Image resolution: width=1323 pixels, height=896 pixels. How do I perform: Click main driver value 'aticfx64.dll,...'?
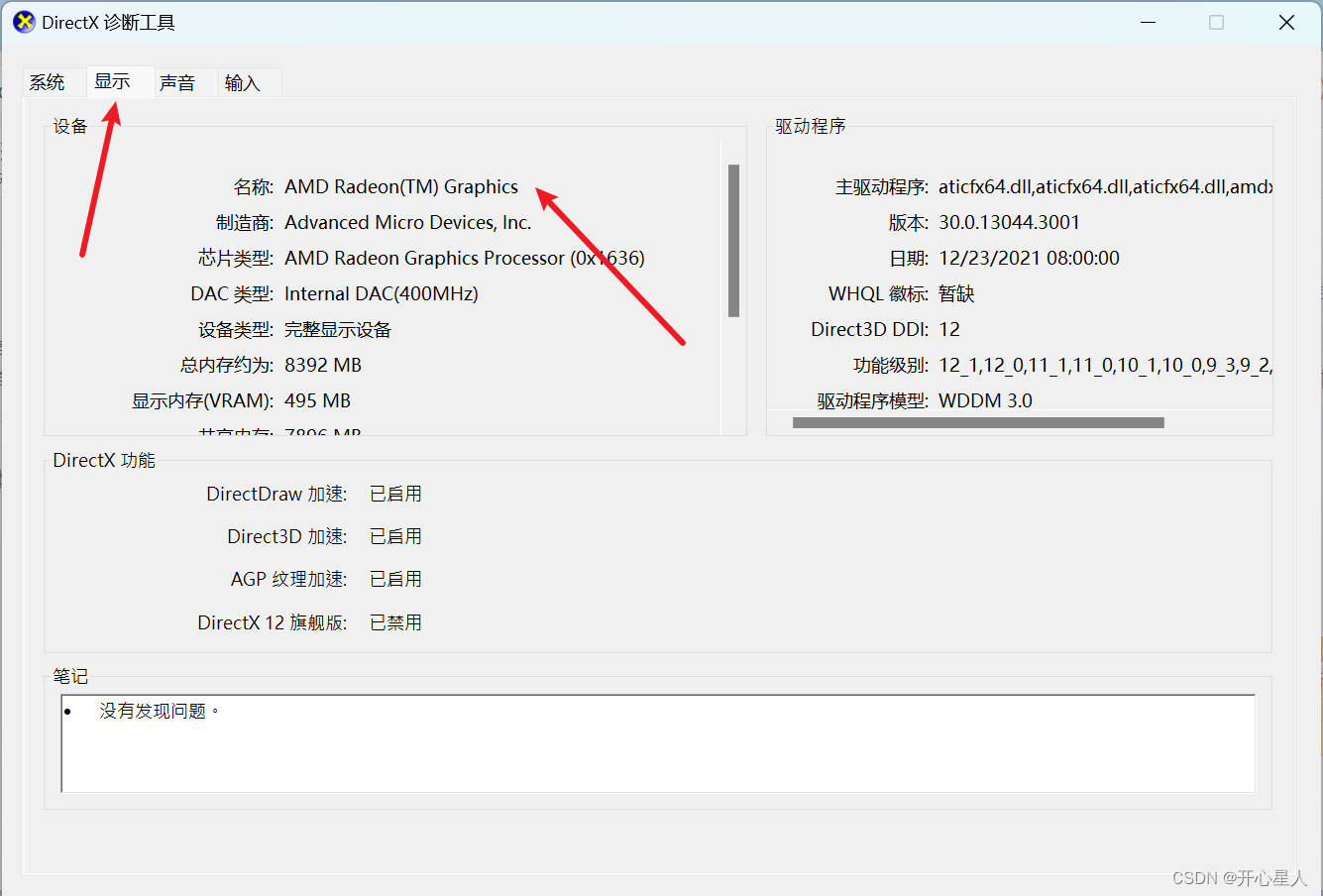coord(1105,187)
